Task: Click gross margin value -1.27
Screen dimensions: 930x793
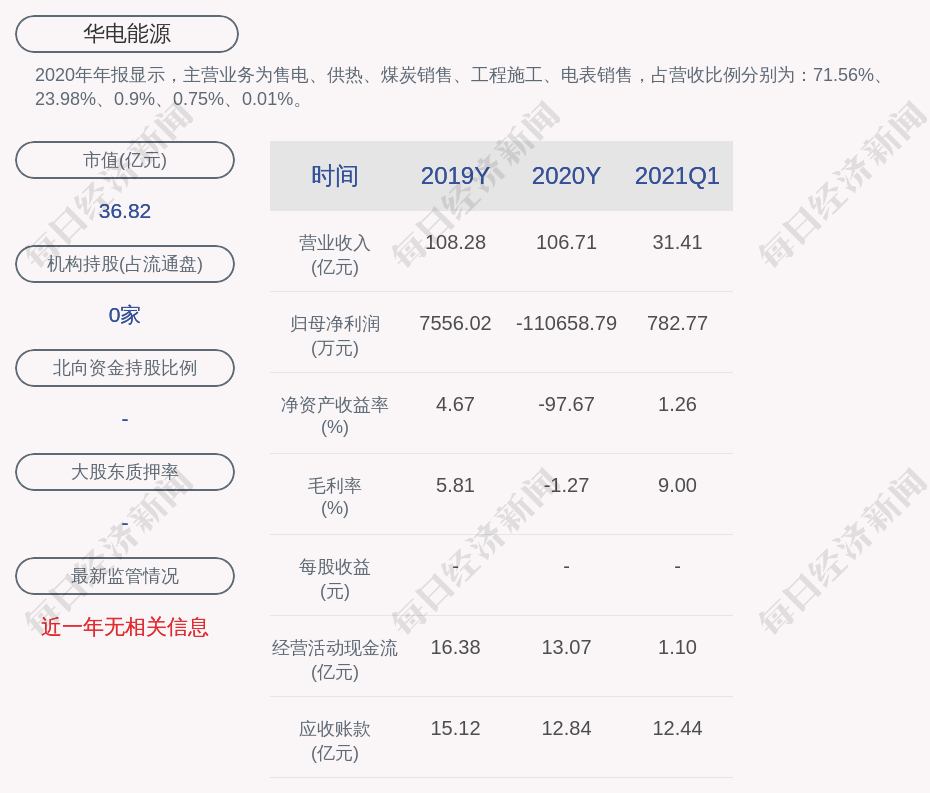Action: click(x=566, y=485)
